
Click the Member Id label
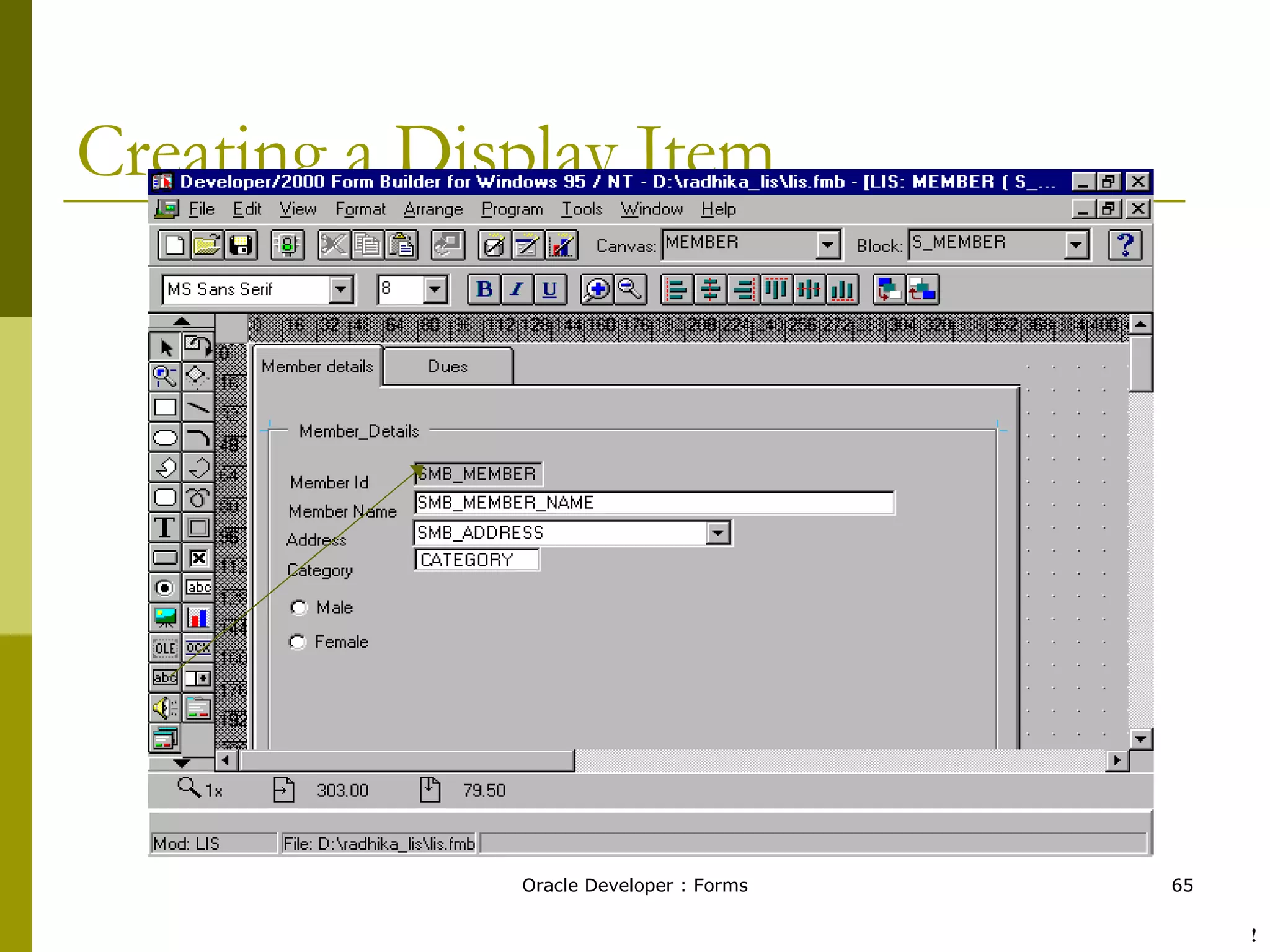[x=329, y=483]
